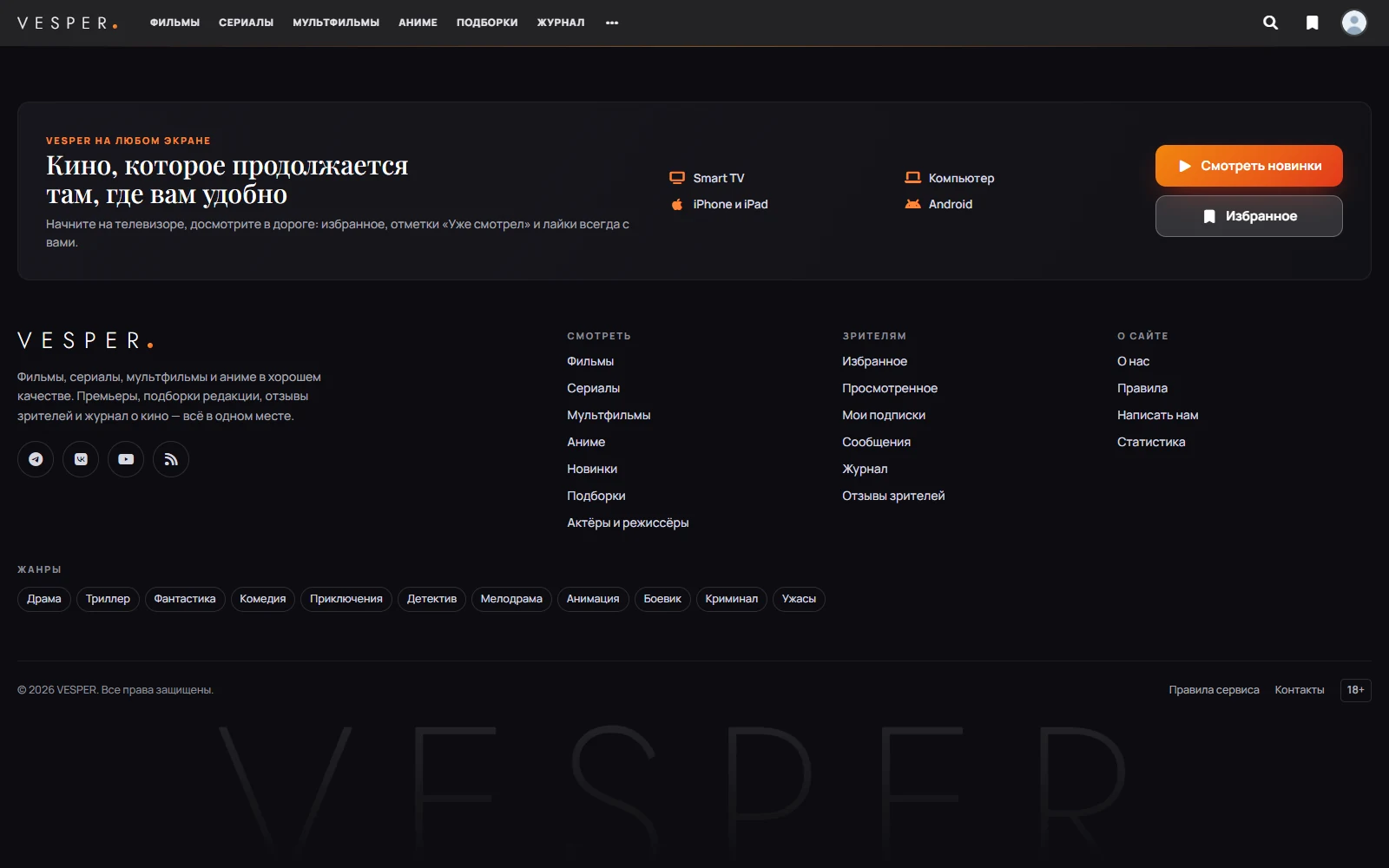Click the VESPER logo in the header

(x=67, y=23)
